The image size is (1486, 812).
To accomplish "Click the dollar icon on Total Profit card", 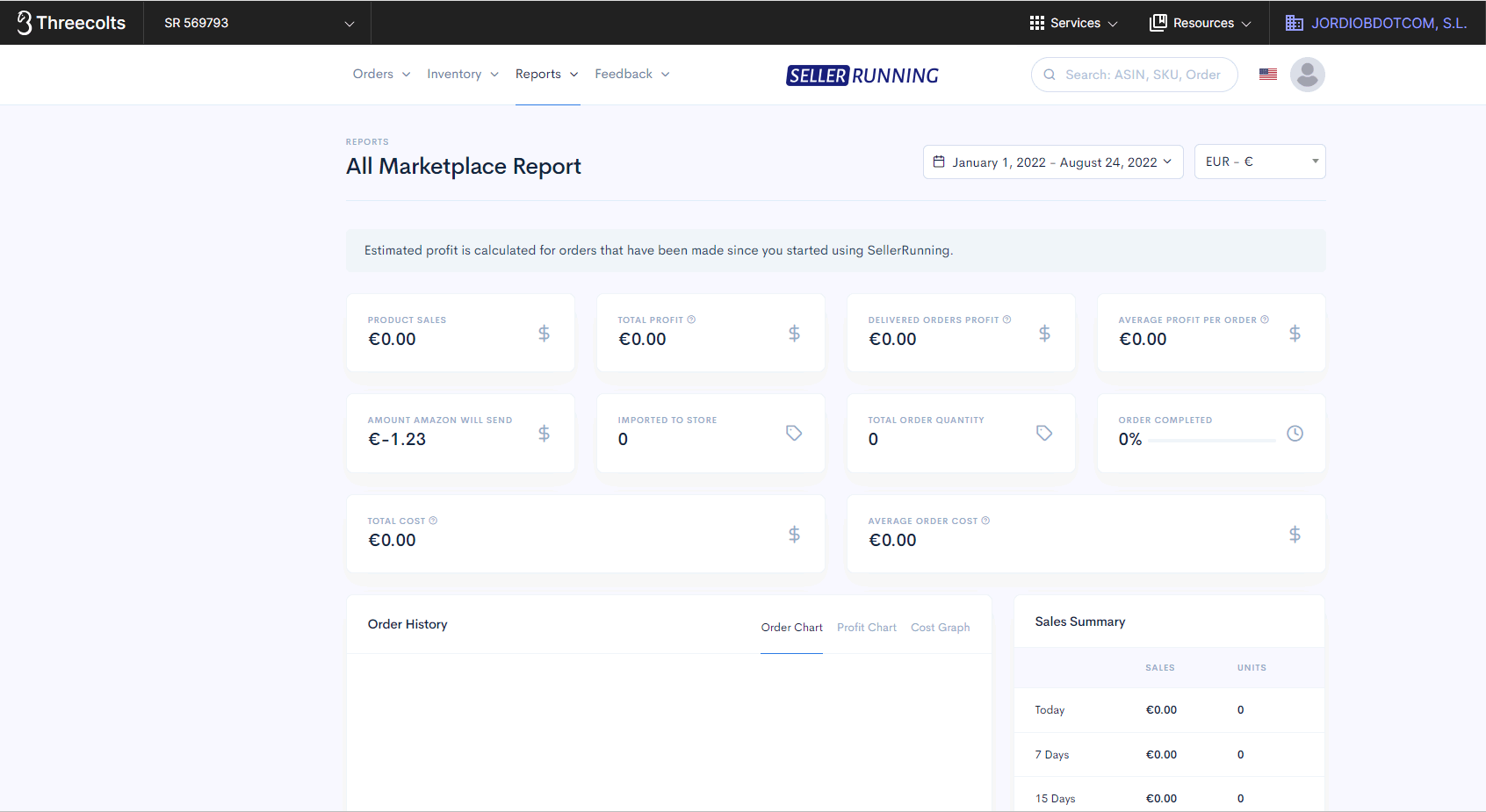I will [794, 333].
